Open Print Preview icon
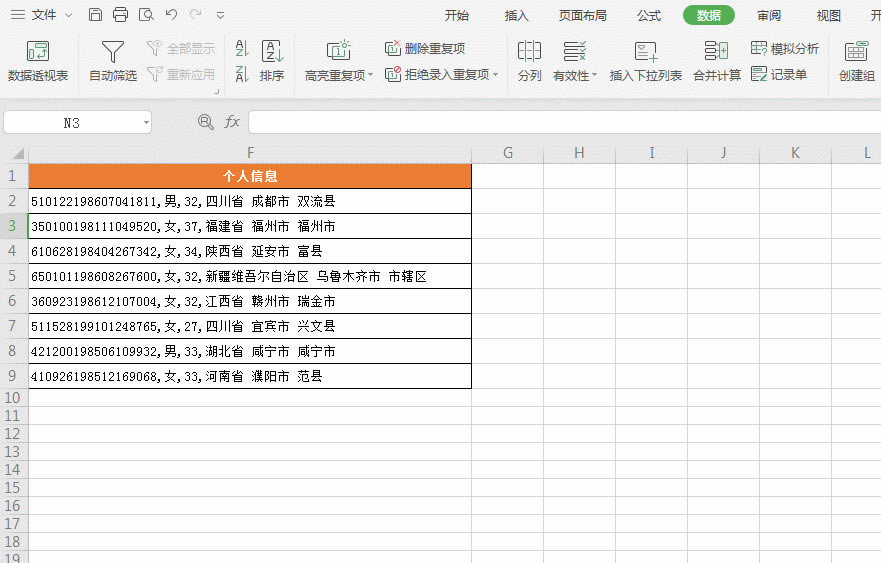Image resolution: width=881 pixels, height=563 pixels. 146,15
